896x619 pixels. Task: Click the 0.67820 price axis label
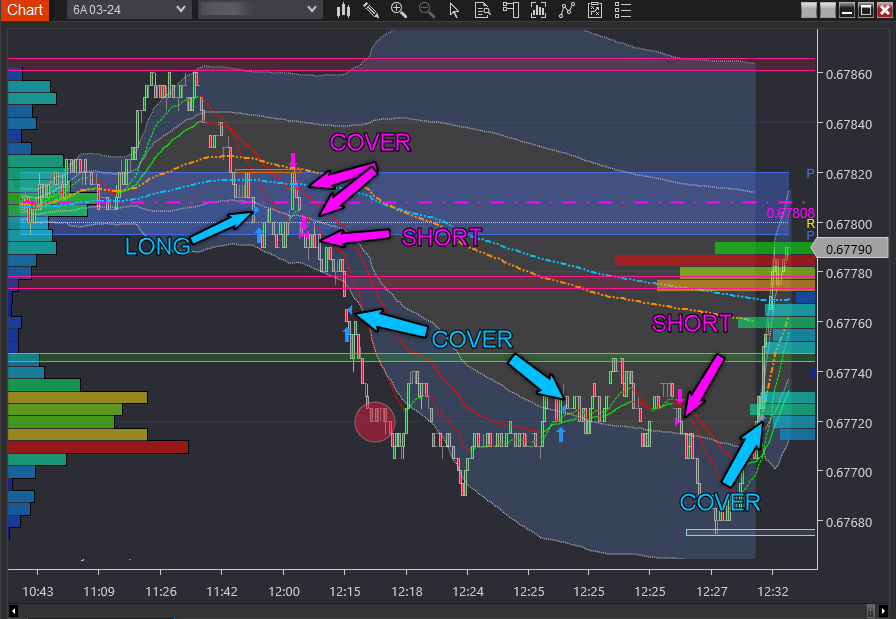(849, 174)
